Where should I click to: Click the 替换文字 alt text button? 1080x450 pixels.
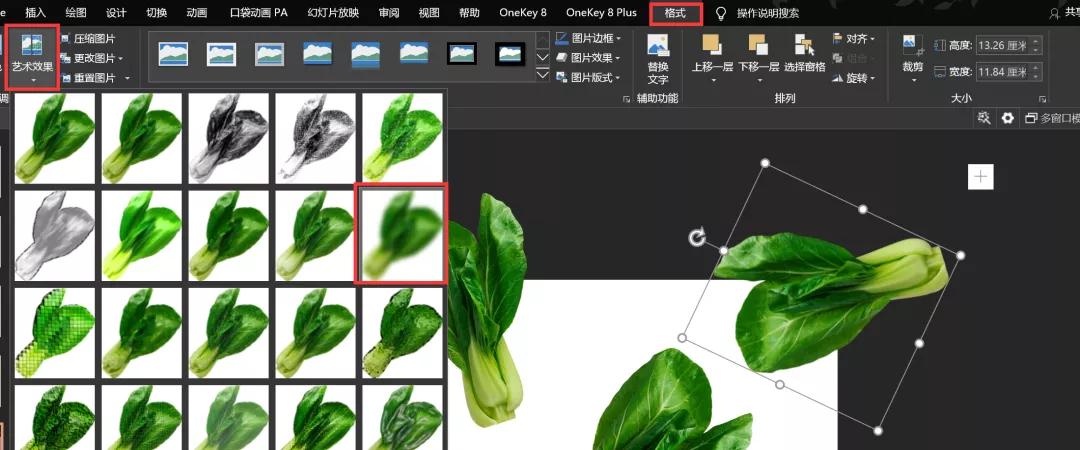coord(658,59)
